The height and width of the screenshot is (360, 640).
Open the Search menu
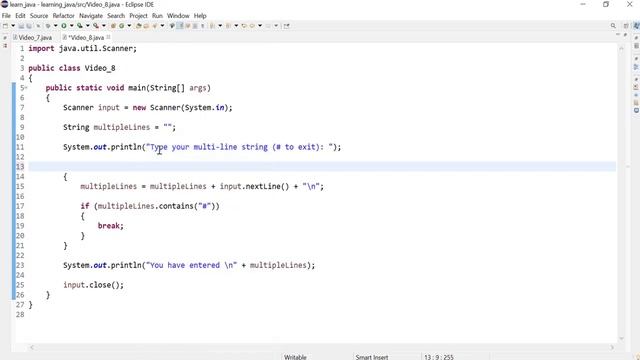[x=116, y=16]
